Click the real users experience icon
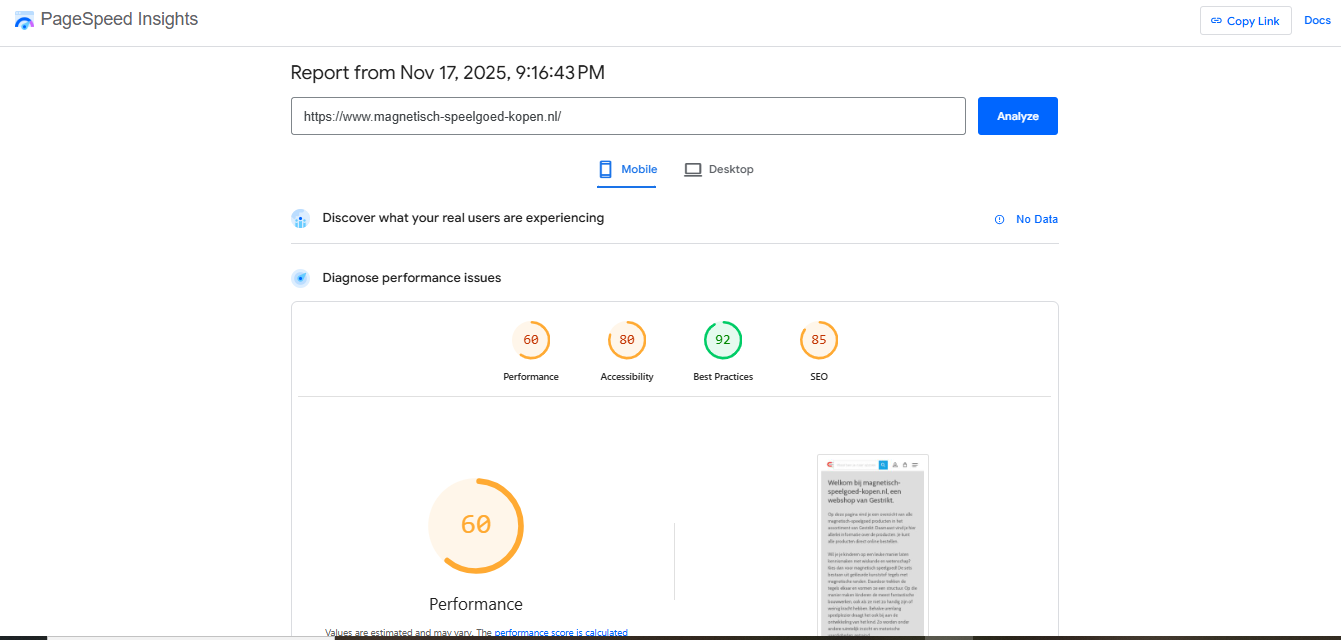Image resolution: width=1341 pixels, height=640 pixels. pyautogui.click(x=300, y=219)
